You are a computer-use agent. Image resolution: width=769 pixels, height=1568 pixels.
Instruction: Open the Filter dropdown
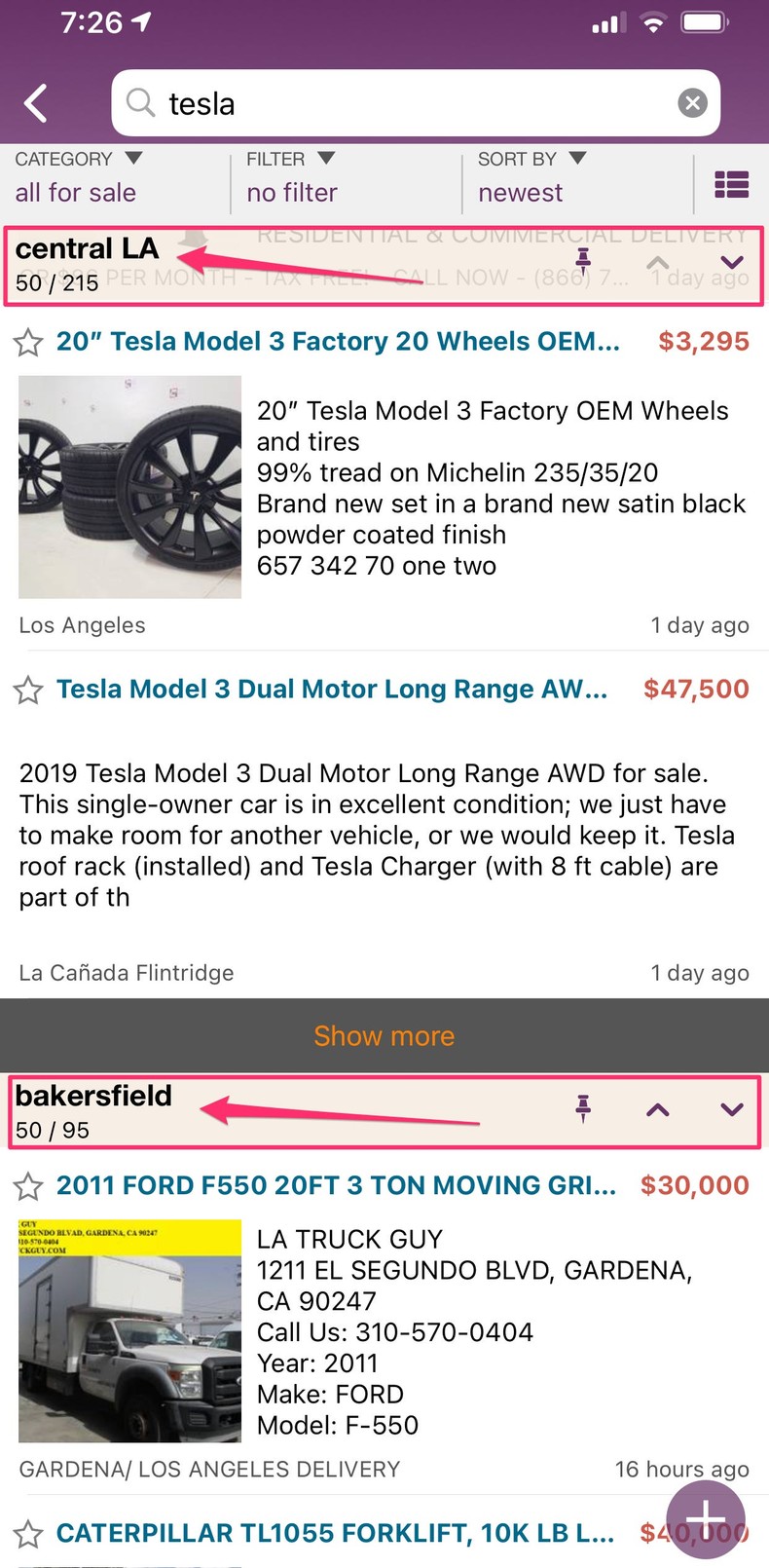[x=292, y=177]
